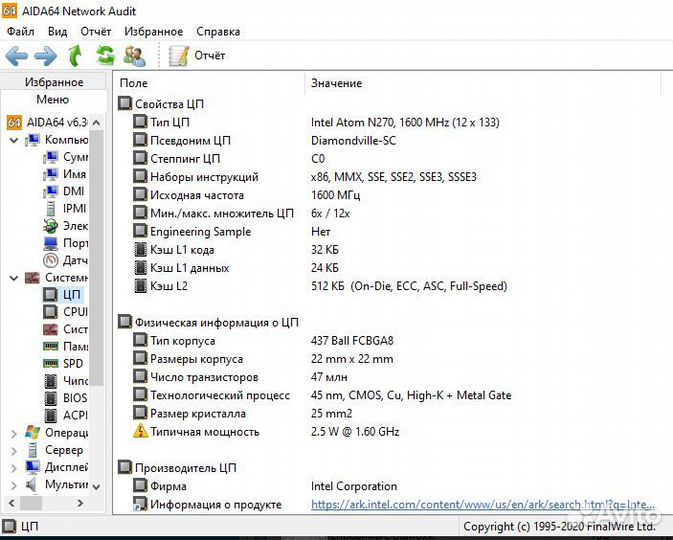Open the Вид menu
The image size is (673, 540).
pos(58,31)
